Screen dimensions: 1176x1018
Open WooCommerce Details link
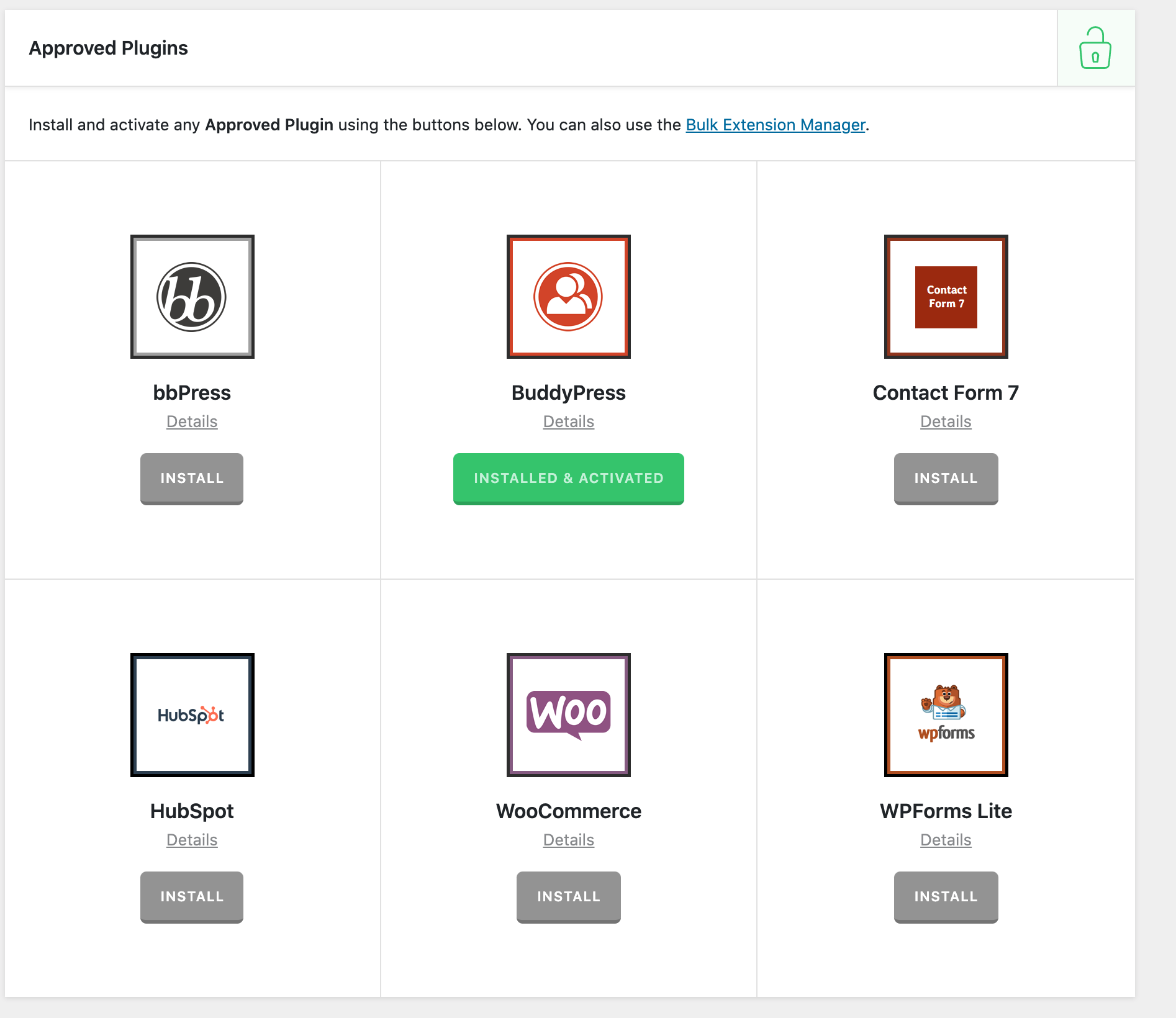pyautogui.click(x=568, y=840)
